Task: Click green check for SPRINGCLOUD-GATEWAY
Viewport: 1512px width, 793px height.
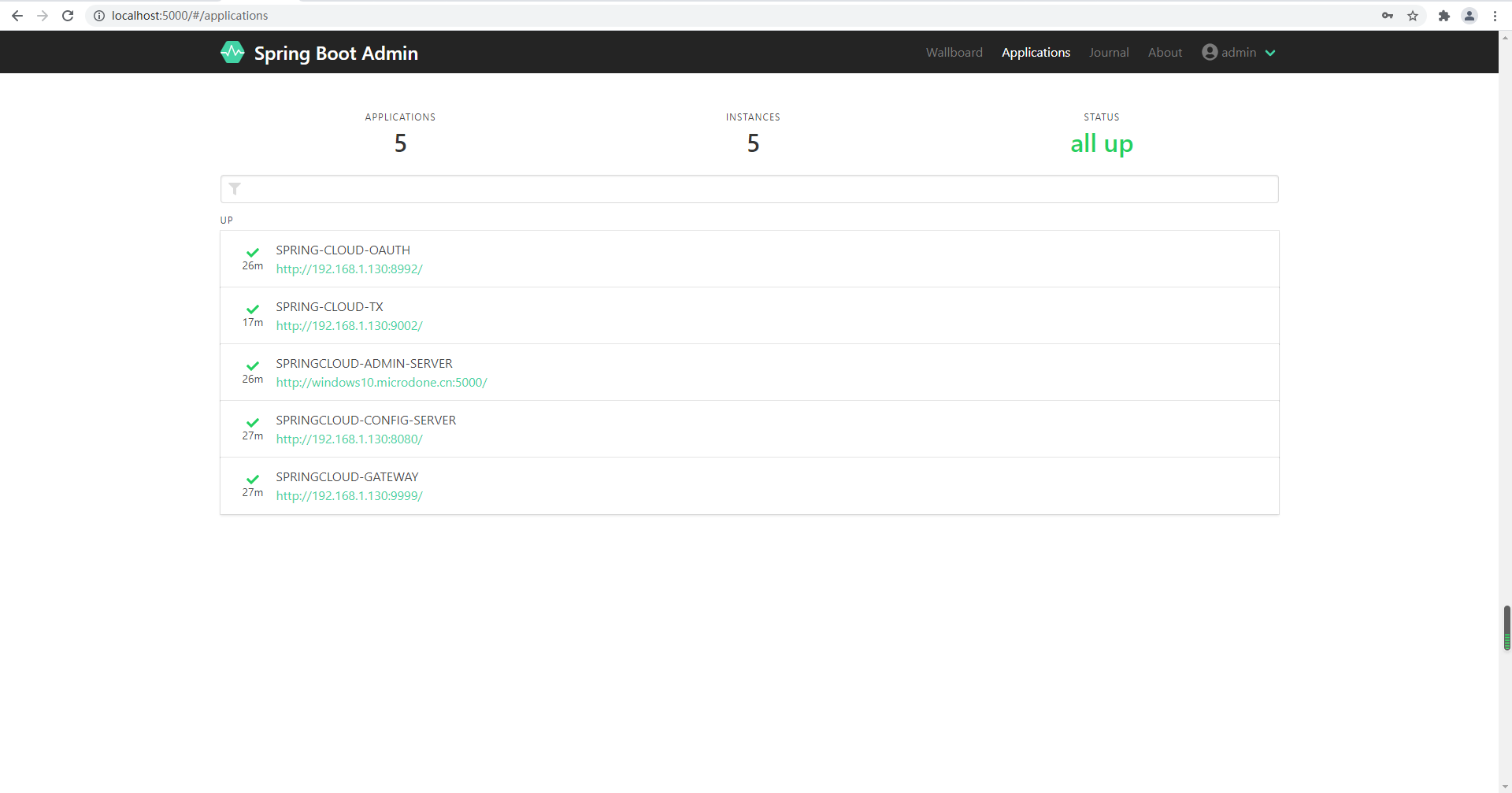Action: [x=253, y=479]
